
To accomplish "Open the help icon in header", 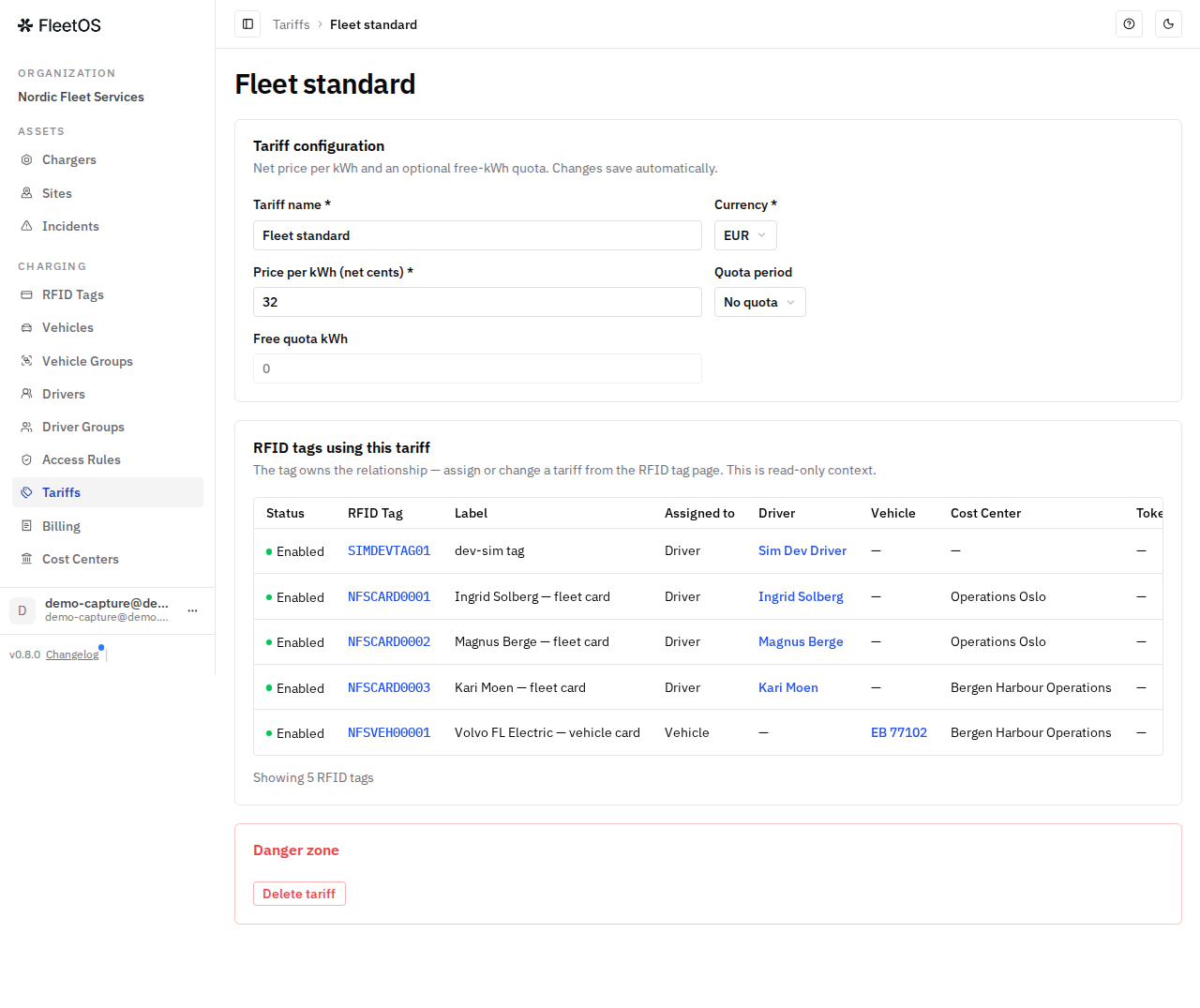I will click(1129, 24).
